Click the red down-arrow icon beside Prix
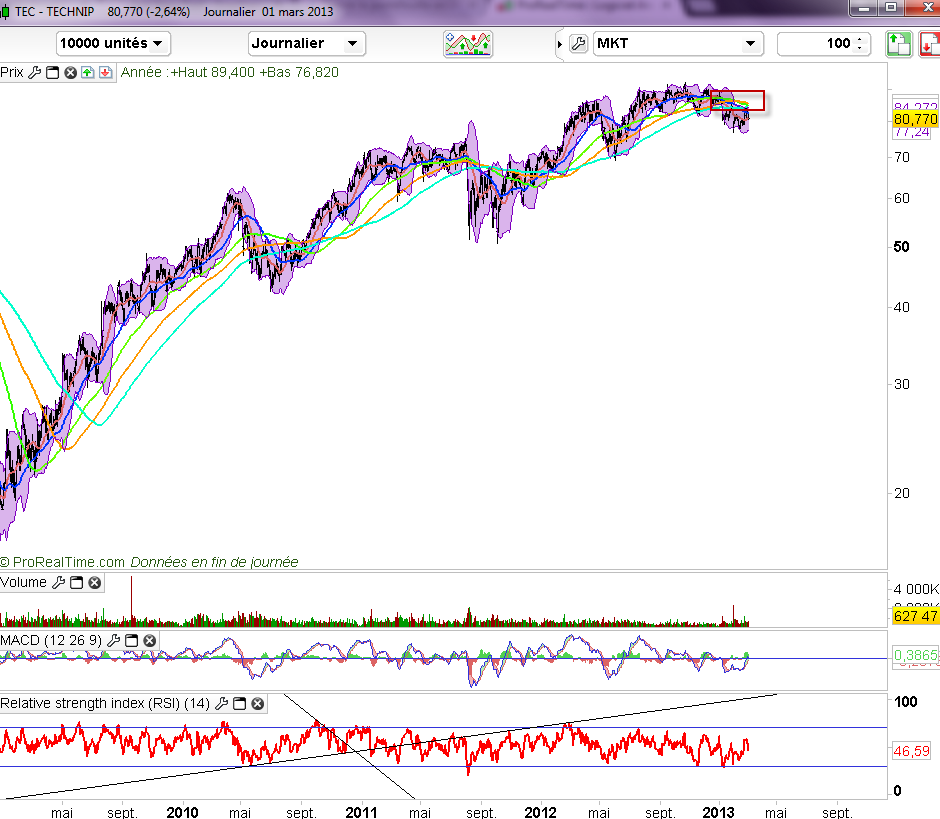Viewport: 940px width, 819px height. click(x=105, y=73)
